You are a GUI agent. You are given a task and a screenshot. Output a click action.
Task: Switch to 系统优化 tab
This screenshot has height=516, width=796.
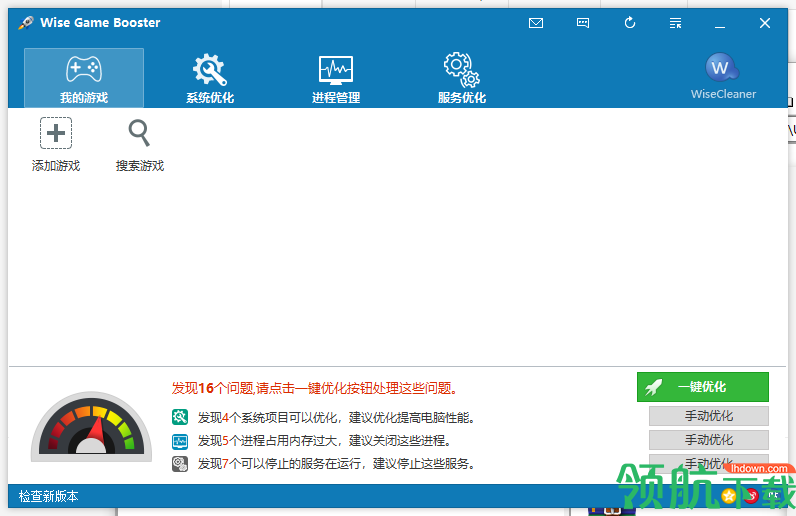(x=210, y=78)
